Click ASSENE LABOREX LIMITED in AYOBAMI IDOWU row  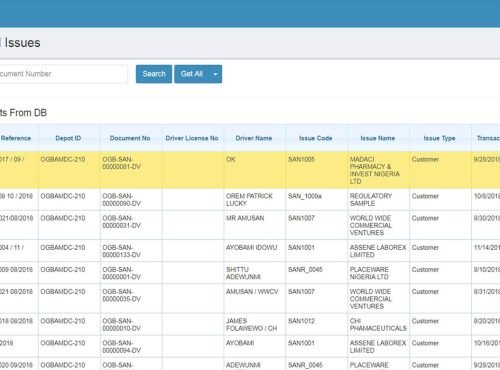378,251
